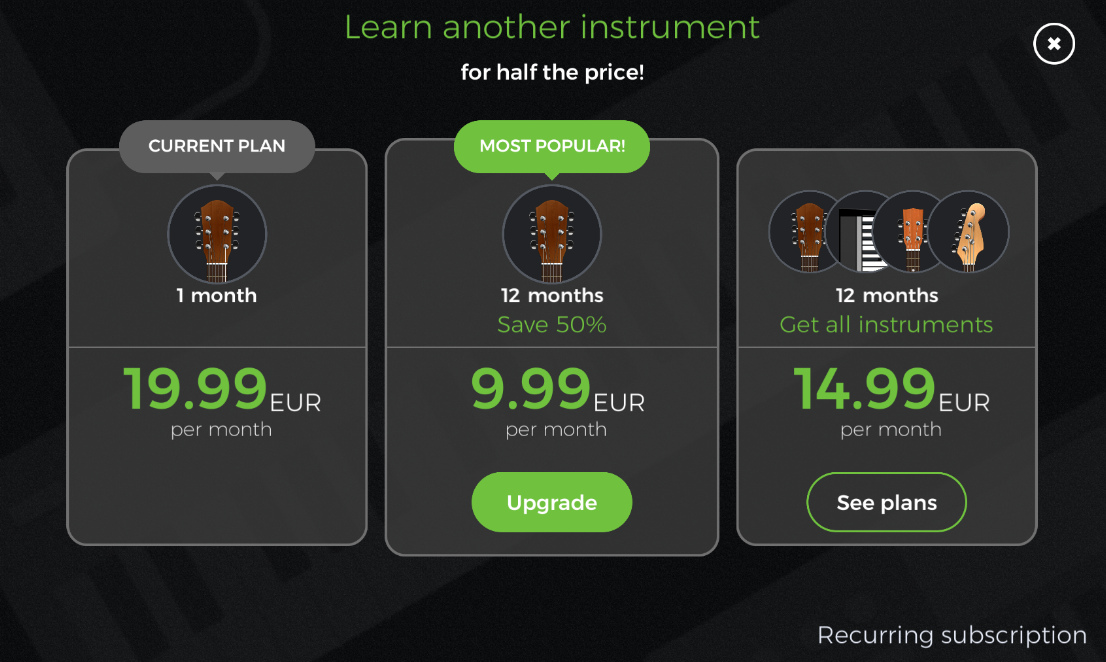Screen dimensions: 1106x662
Task: Tap the guitar thumbnail above Save 50% label
Action: point(551,233)
